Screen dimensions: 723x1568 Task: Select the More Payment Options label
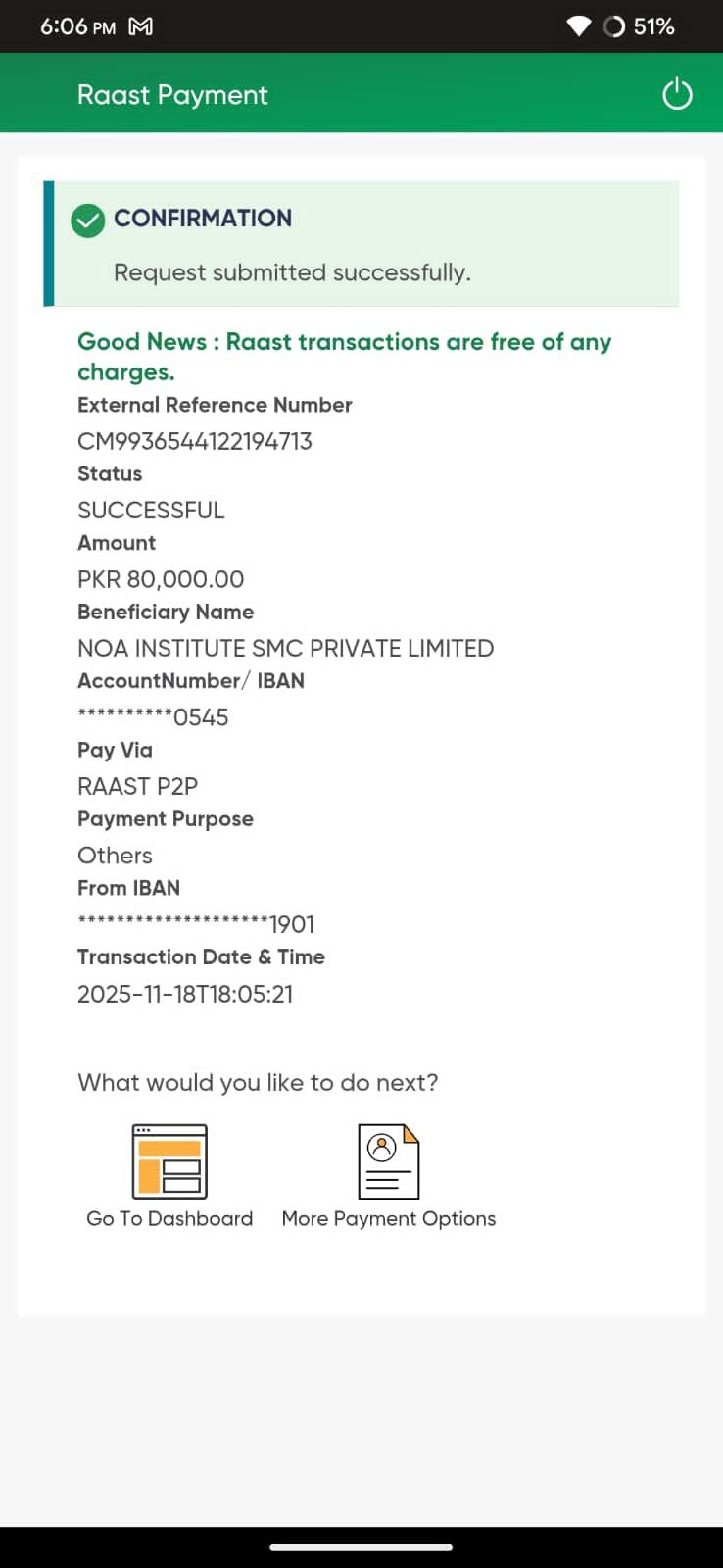tap(389, 1218)
